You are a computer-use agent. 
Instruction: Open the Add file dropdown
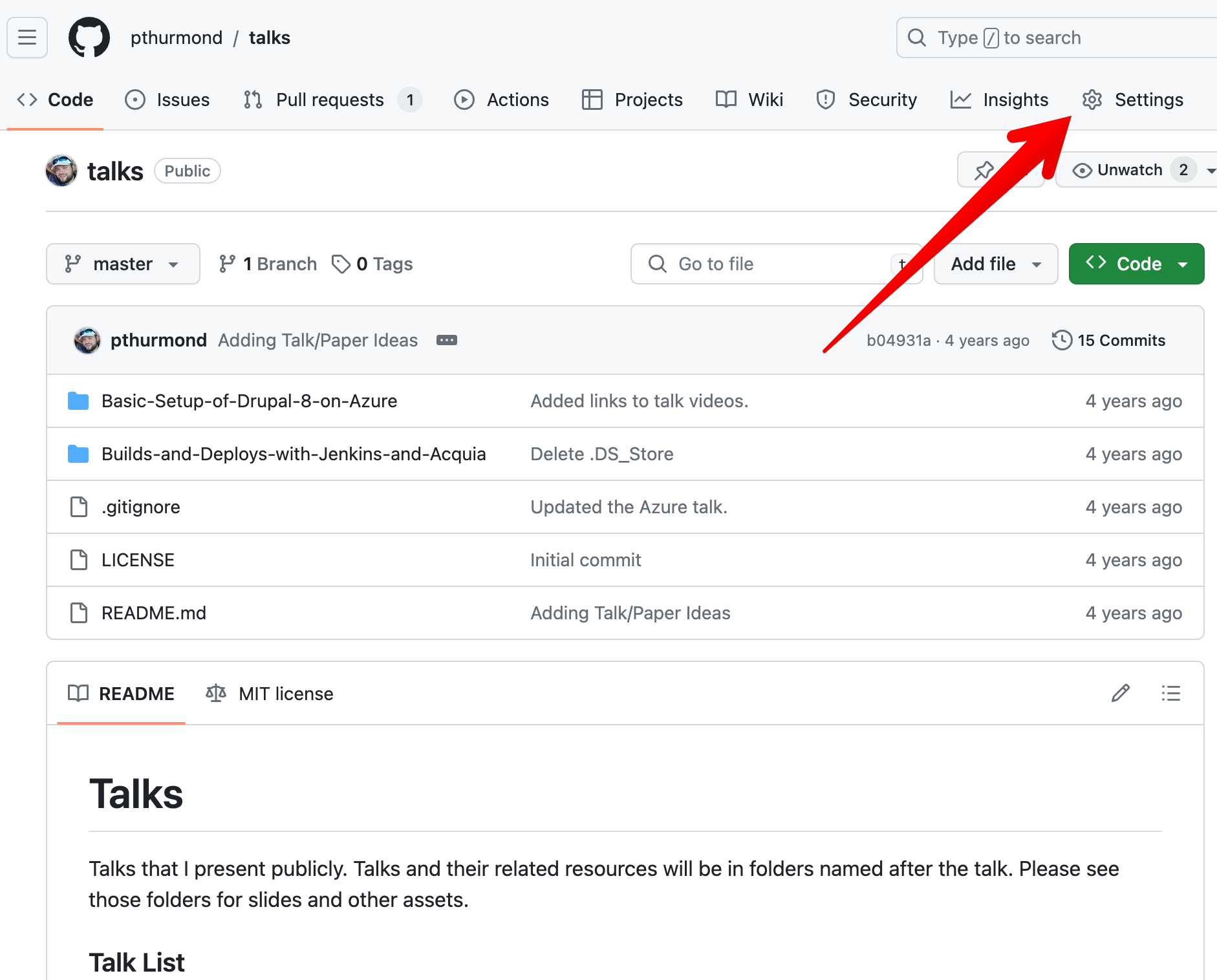(x=995, y=264)
